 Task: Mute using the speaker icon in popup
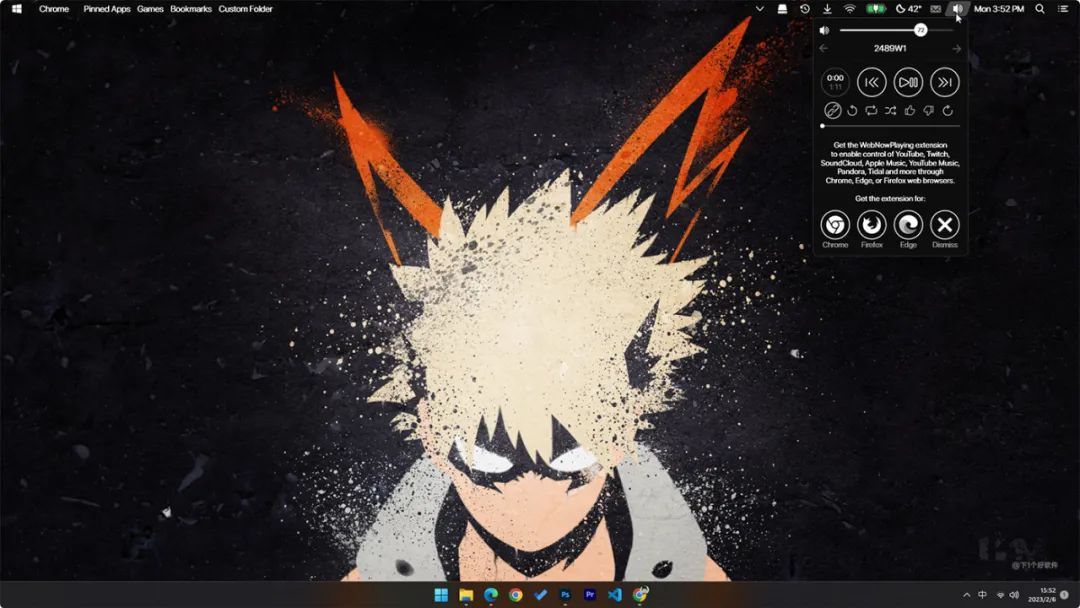(x=824, y=30)
